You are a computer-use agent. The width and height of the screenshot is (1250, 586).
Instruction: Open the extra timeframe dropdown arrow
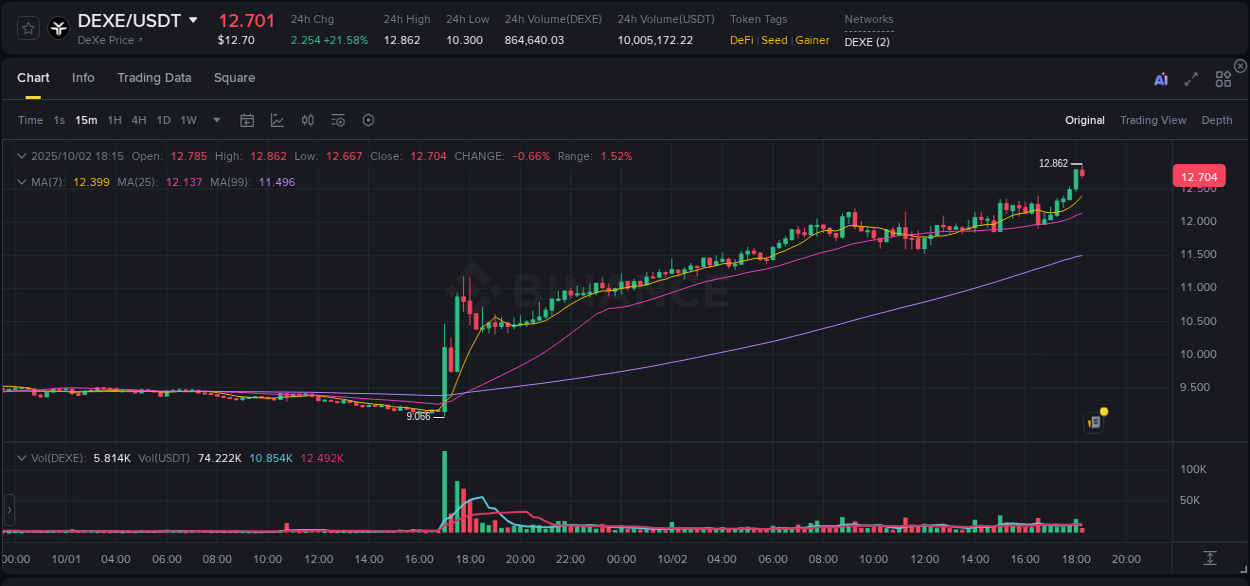pyautogui.click(x=215, y=120)
